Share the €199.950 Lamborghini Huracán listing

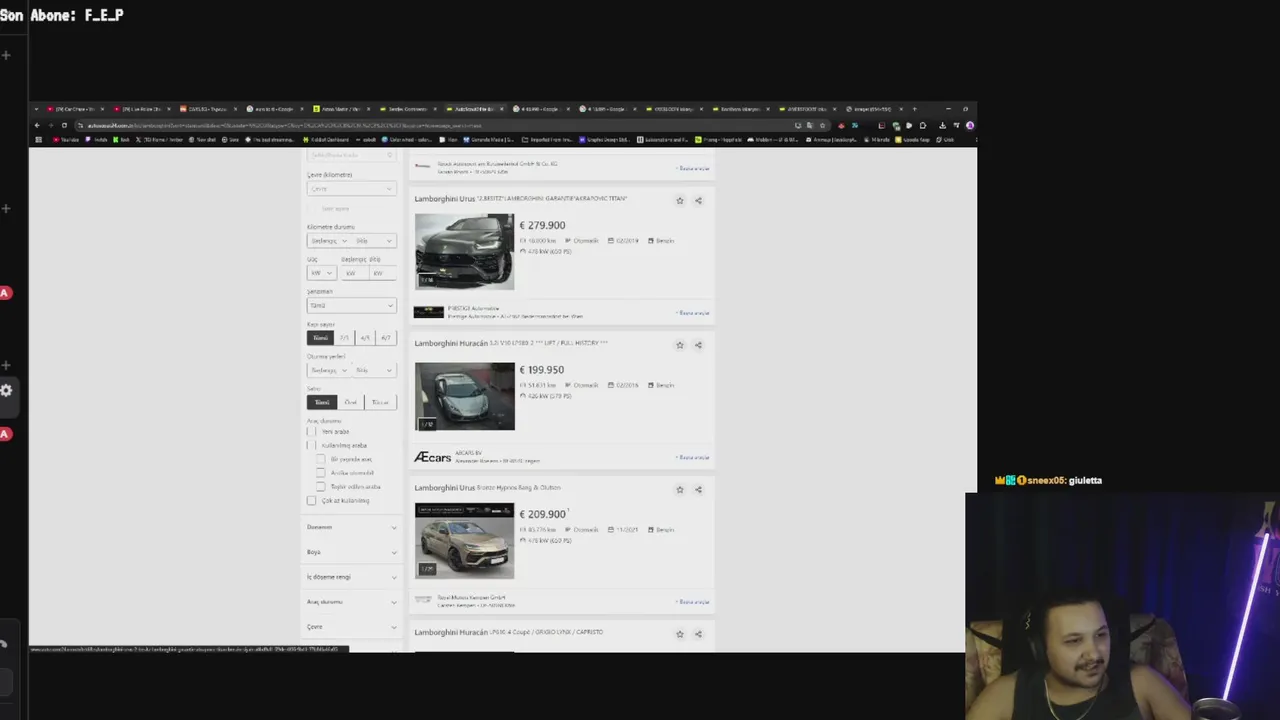click(x=698, y=345)
